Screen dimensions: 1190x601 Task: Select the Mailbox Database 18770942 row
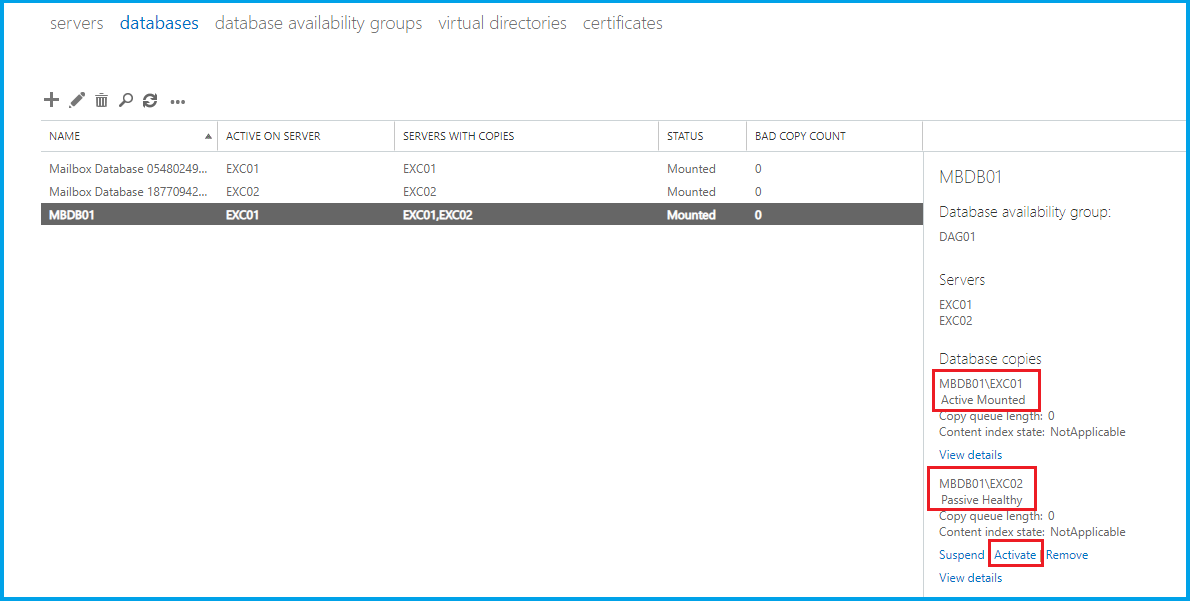[x=128, y=192]
